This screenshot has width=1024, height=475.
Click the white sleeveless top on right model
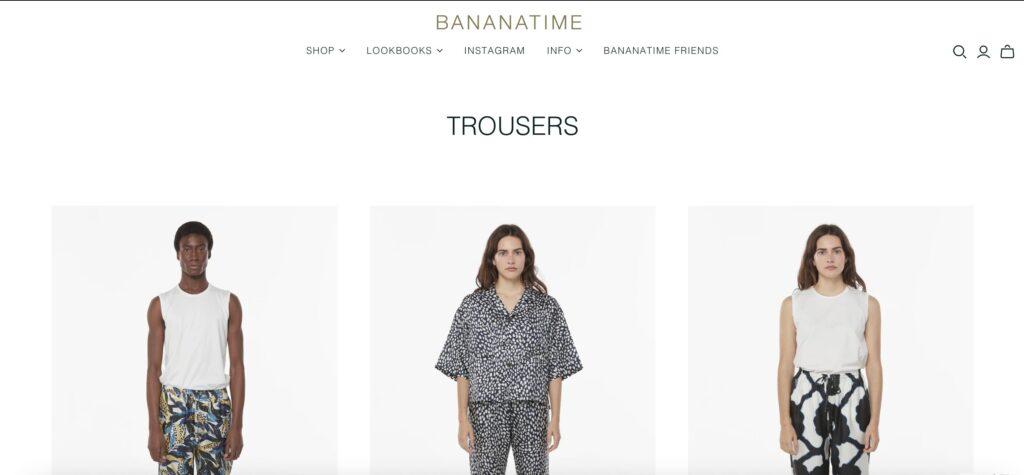point(830,330)
